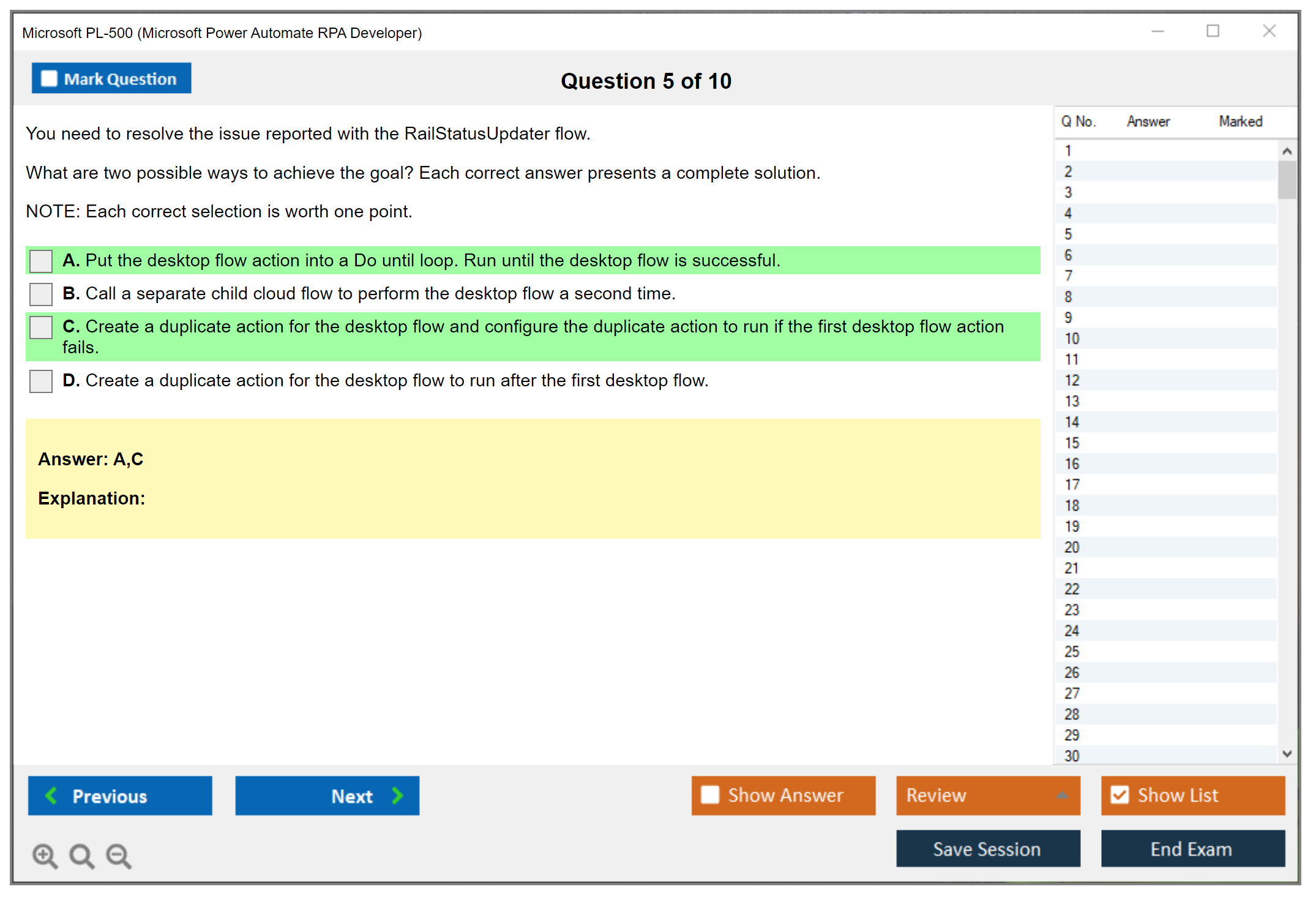Expand the Review dropdown arrow
This screenshot has width=1316, height=900.
click(1062, 795)
